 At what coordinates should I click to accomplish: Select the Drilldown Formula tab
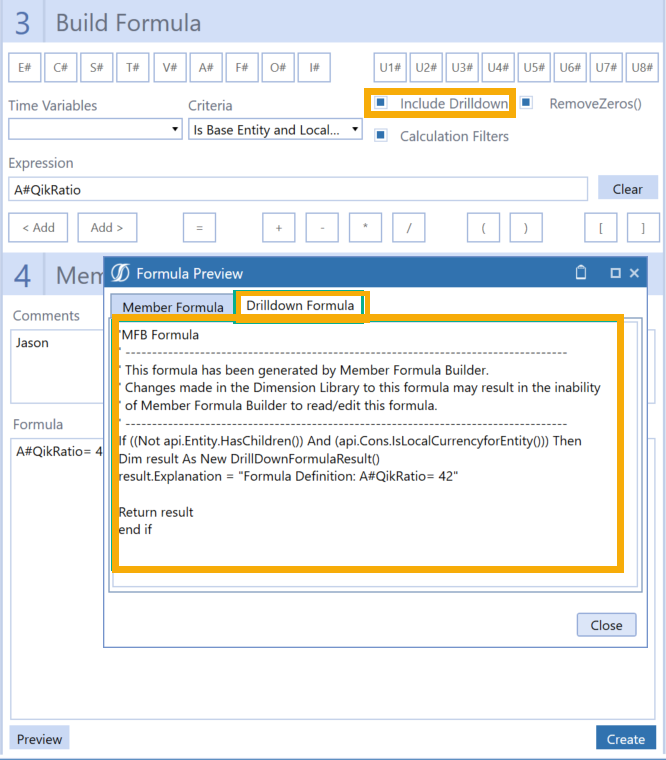[300, 306]
